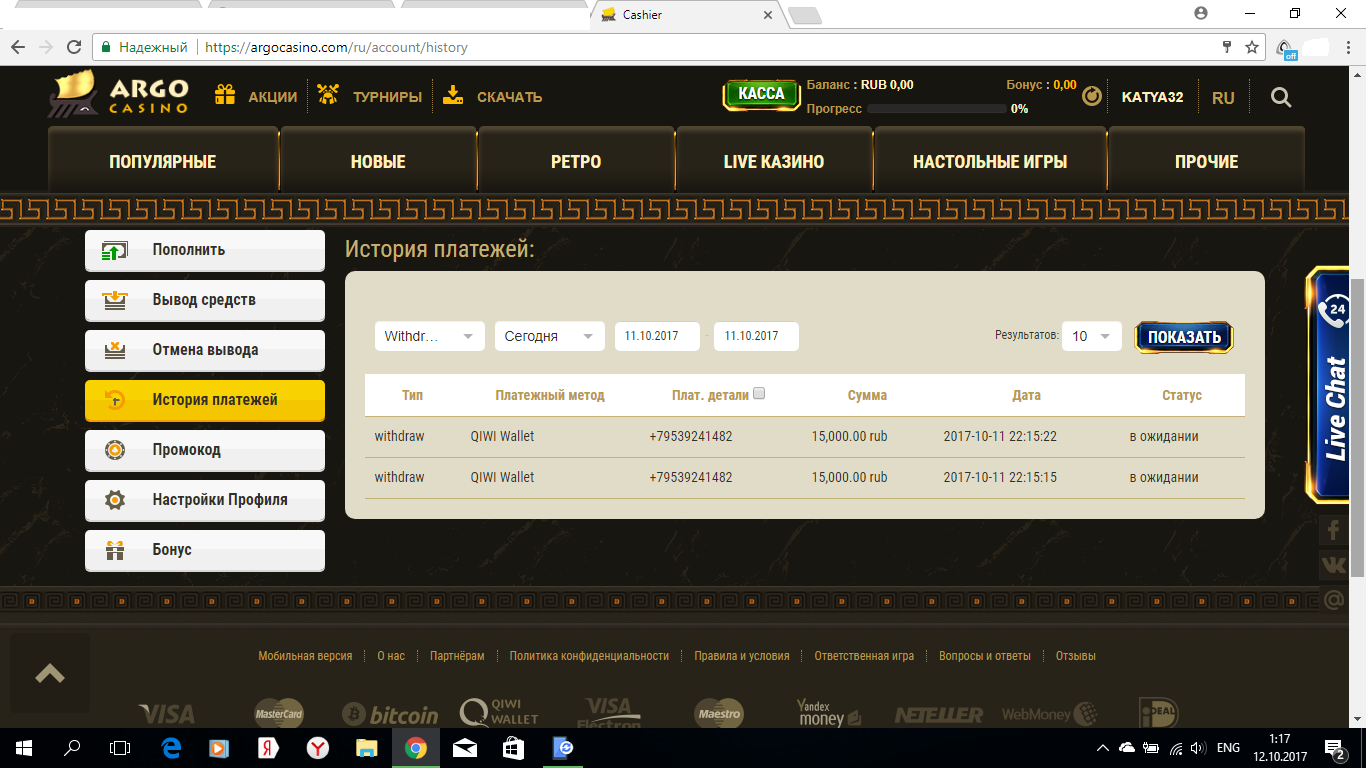
Task: Click the Статус column header
Action: 1182,395
